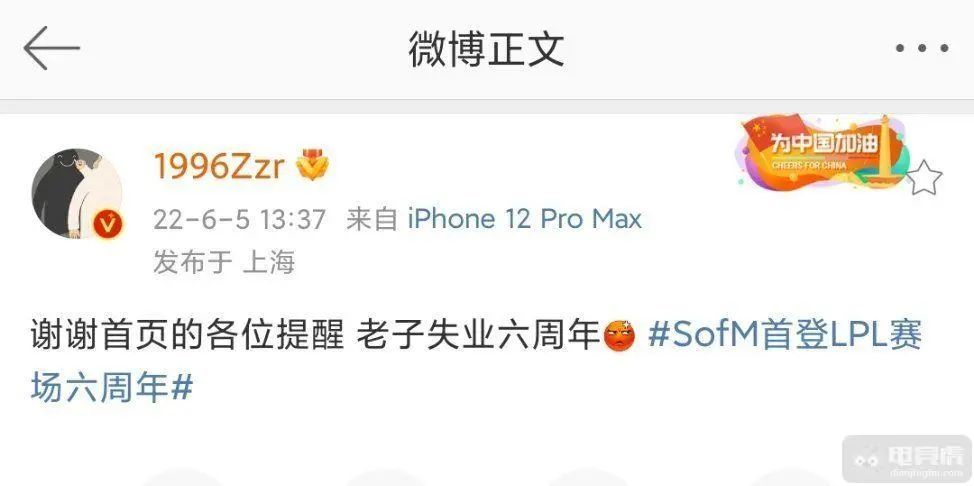
Task: Tap the membership badge beside 1996Zzr
Action: click(x=313, y=165)
